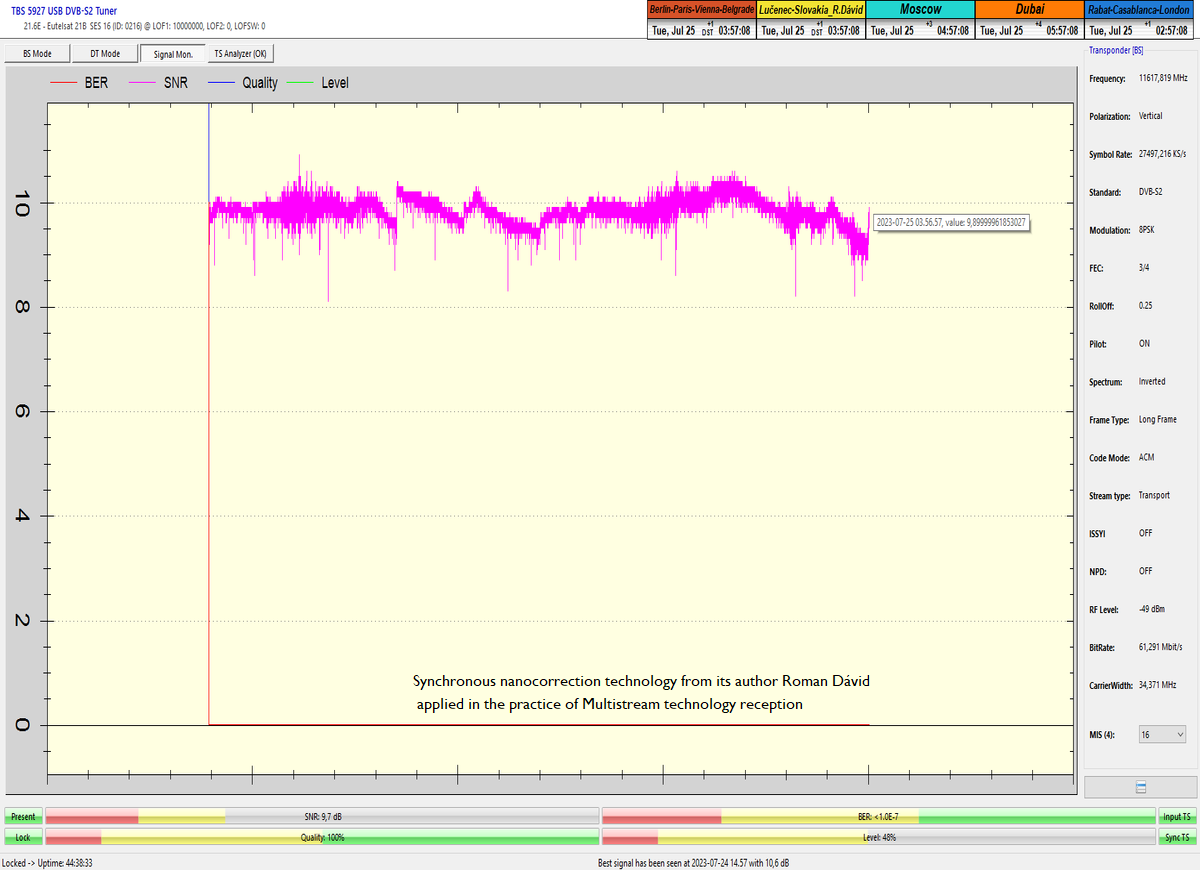1200x870 pixels.
Task: Click the Level 48% meter bar
Action: pyautogui.click(x=878, y=837)
